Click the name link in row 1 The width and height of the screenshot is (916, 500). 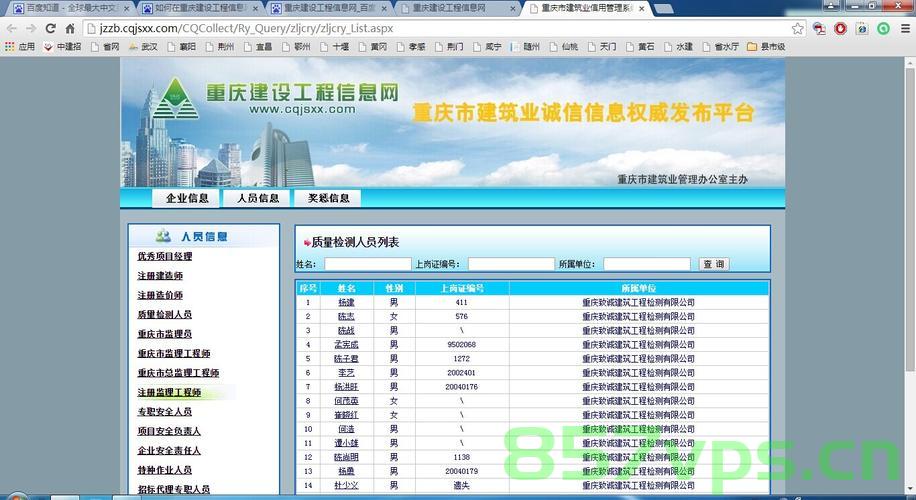click(346, 303)
